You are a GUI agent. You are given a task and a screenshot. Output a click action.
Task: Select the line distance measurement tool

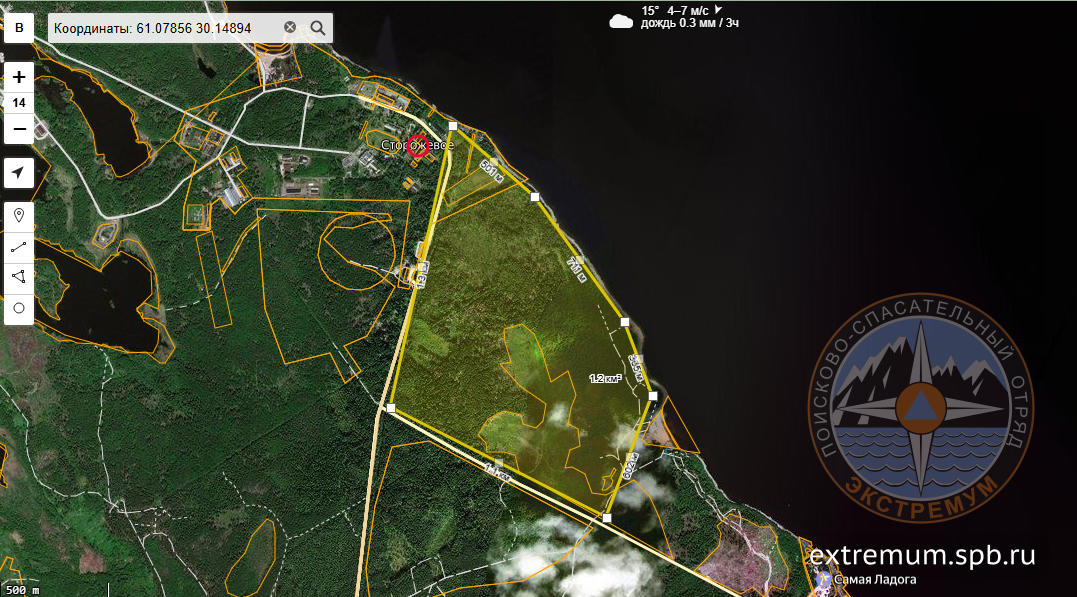click(x=19, y=246)
